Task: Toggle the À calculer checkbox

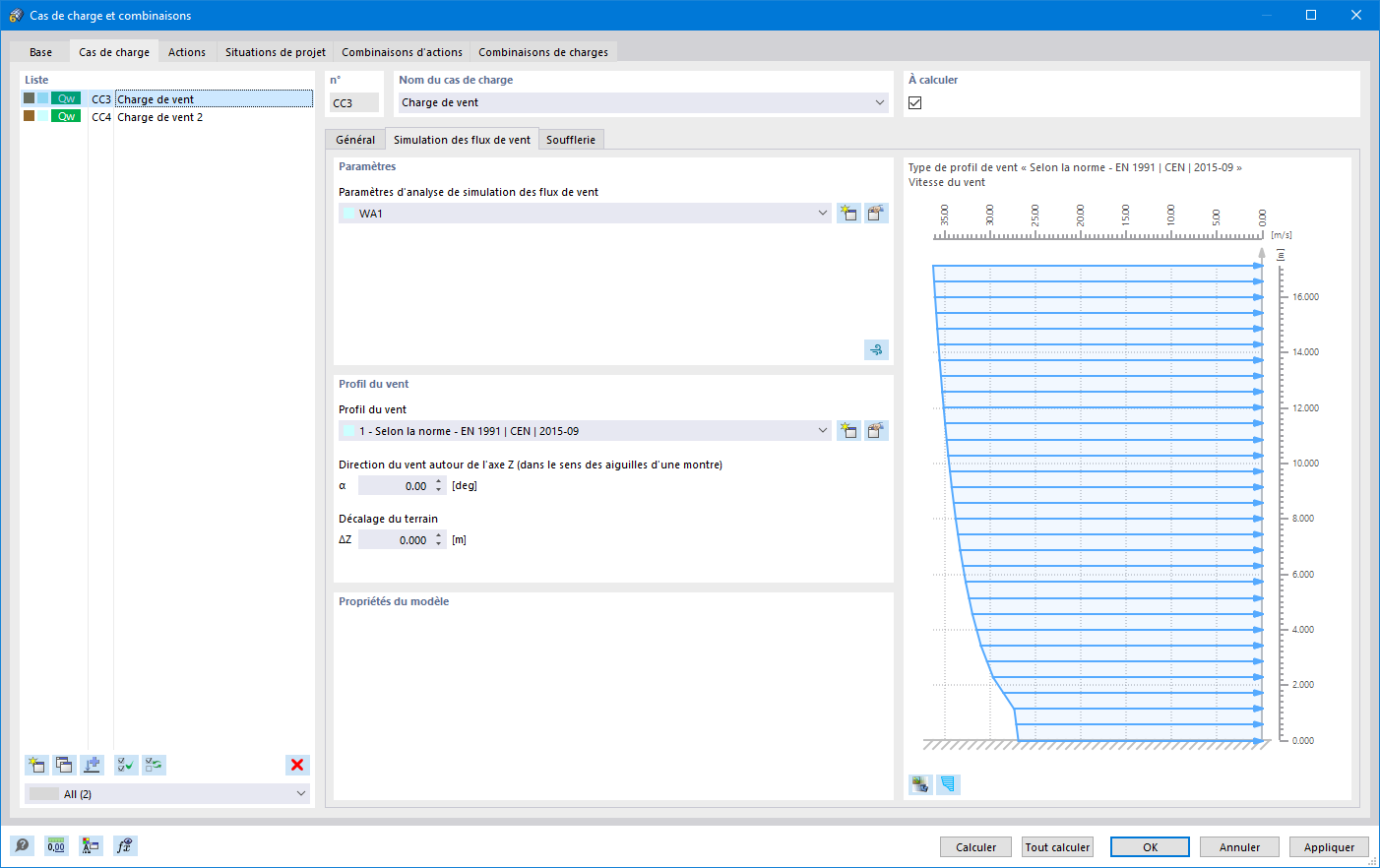Action: (x=915, y=102)
